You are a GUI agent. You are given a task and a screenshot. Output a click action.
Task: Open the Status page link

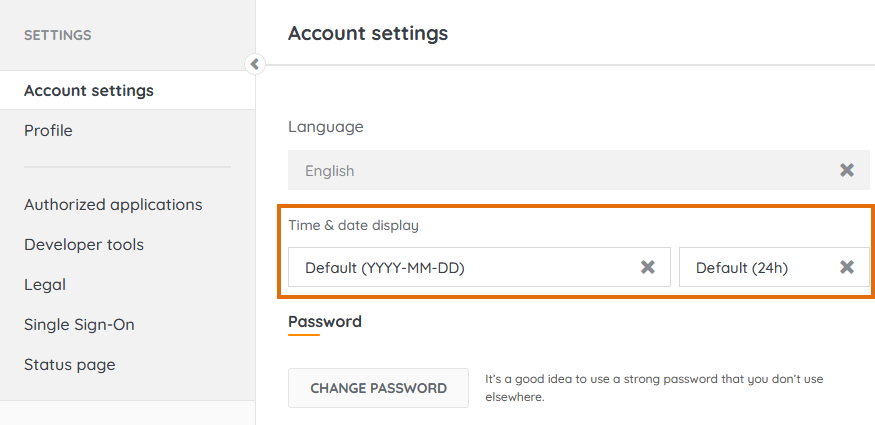(x=70, y=365)
